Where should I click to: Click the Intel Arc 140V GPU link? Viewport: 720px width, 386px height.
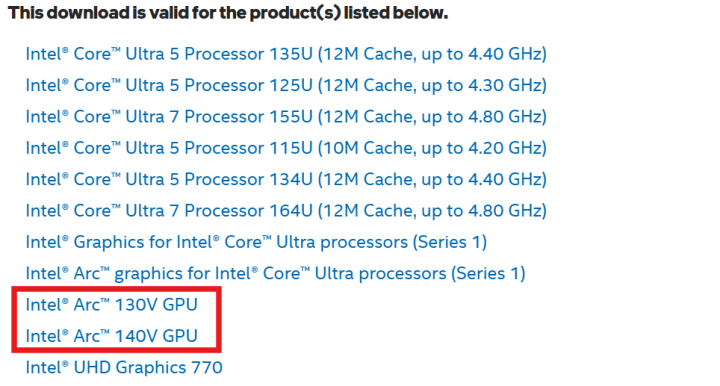(112, 336)
